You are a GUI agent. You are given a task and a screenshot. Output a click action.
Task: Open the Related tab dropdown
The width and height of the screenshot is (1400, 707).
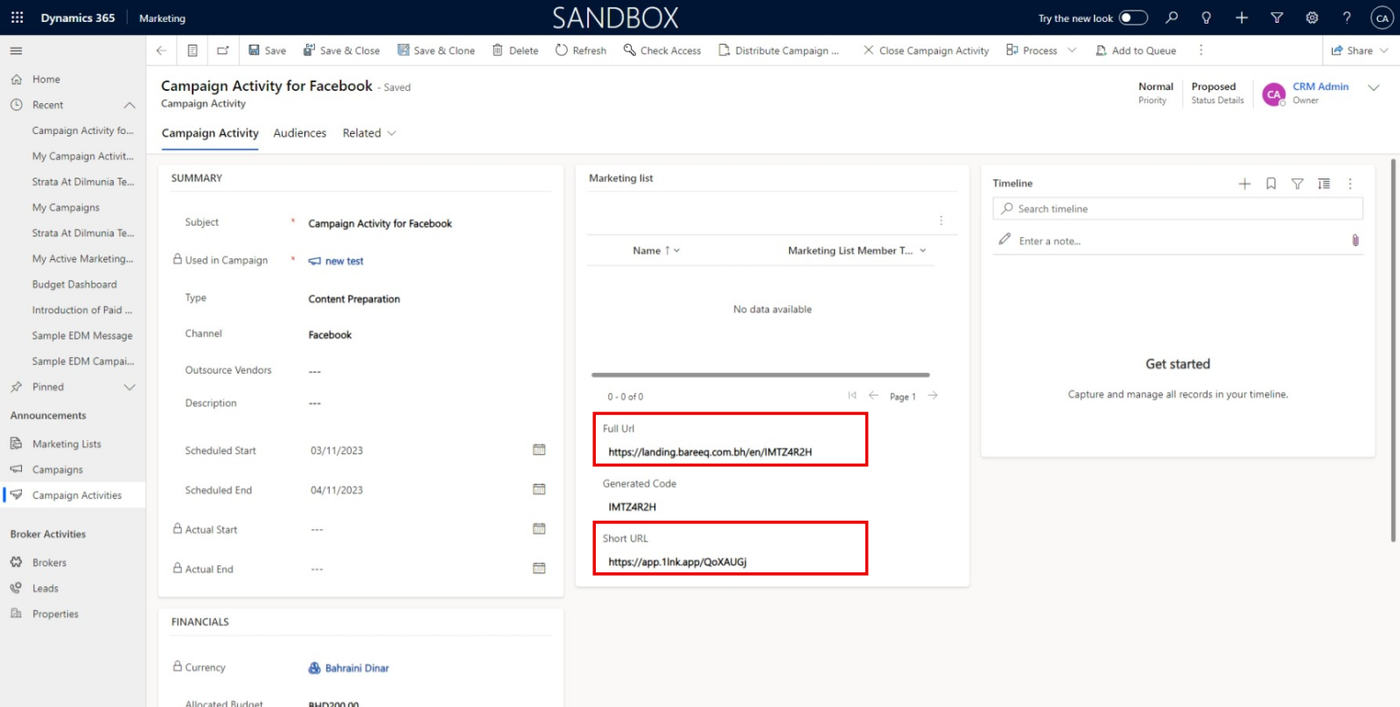pos(369,133)
